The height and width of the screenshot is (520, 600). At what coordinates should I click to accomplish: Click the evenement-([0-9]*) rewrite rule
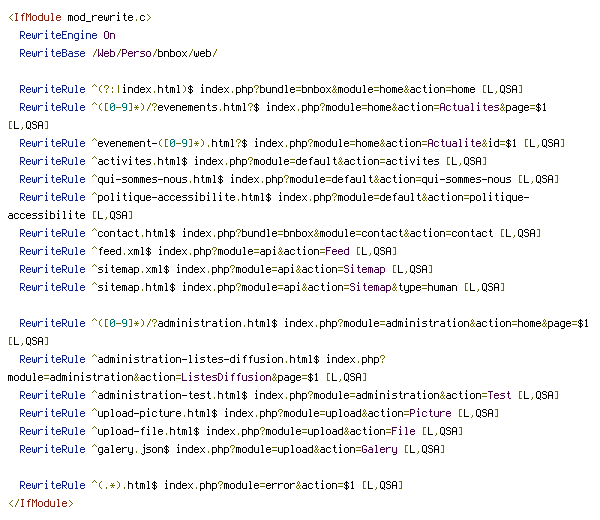[292, 143]
